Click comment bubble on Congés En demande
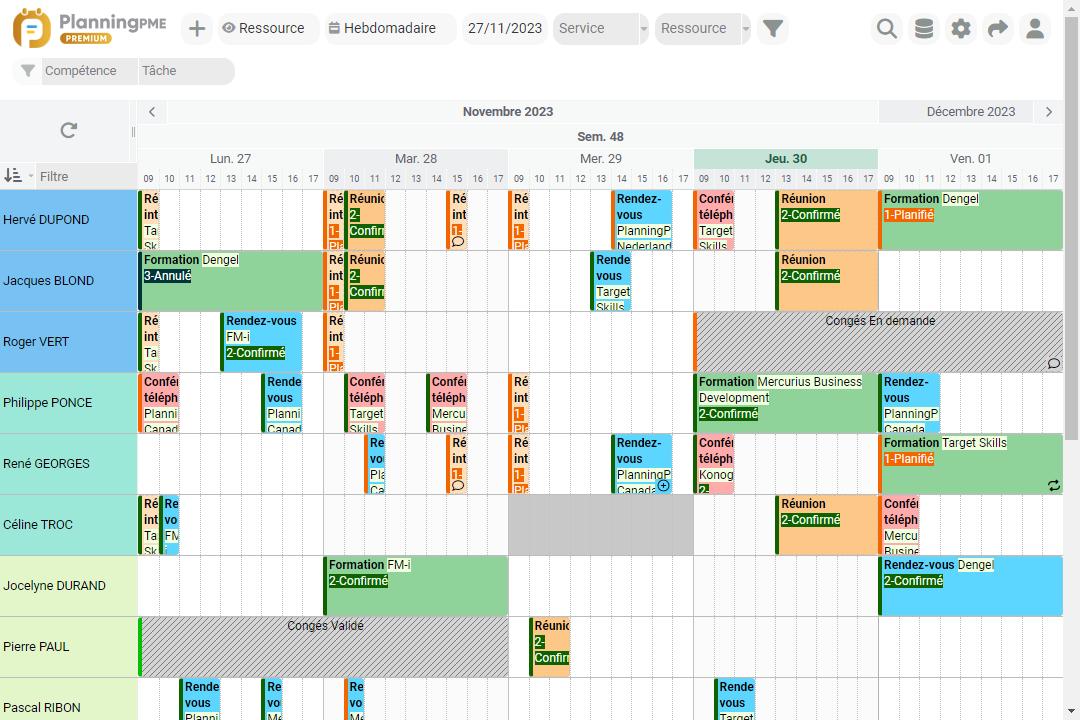 [x=1054, y=364]
